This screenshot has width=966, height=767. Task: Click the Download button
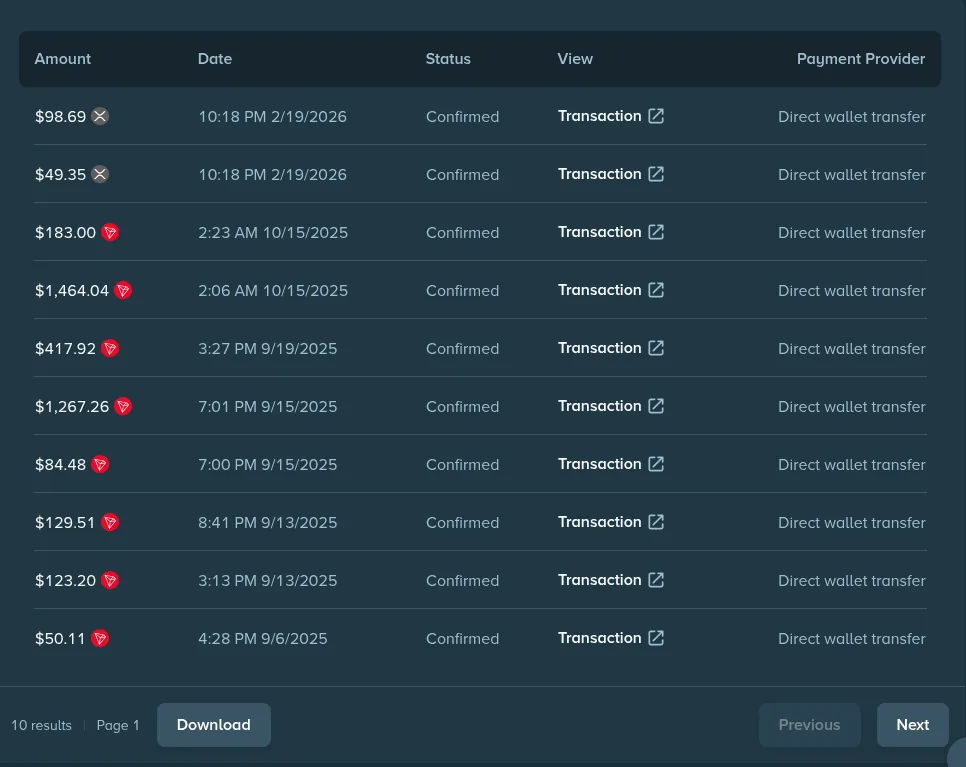(213, 724)
